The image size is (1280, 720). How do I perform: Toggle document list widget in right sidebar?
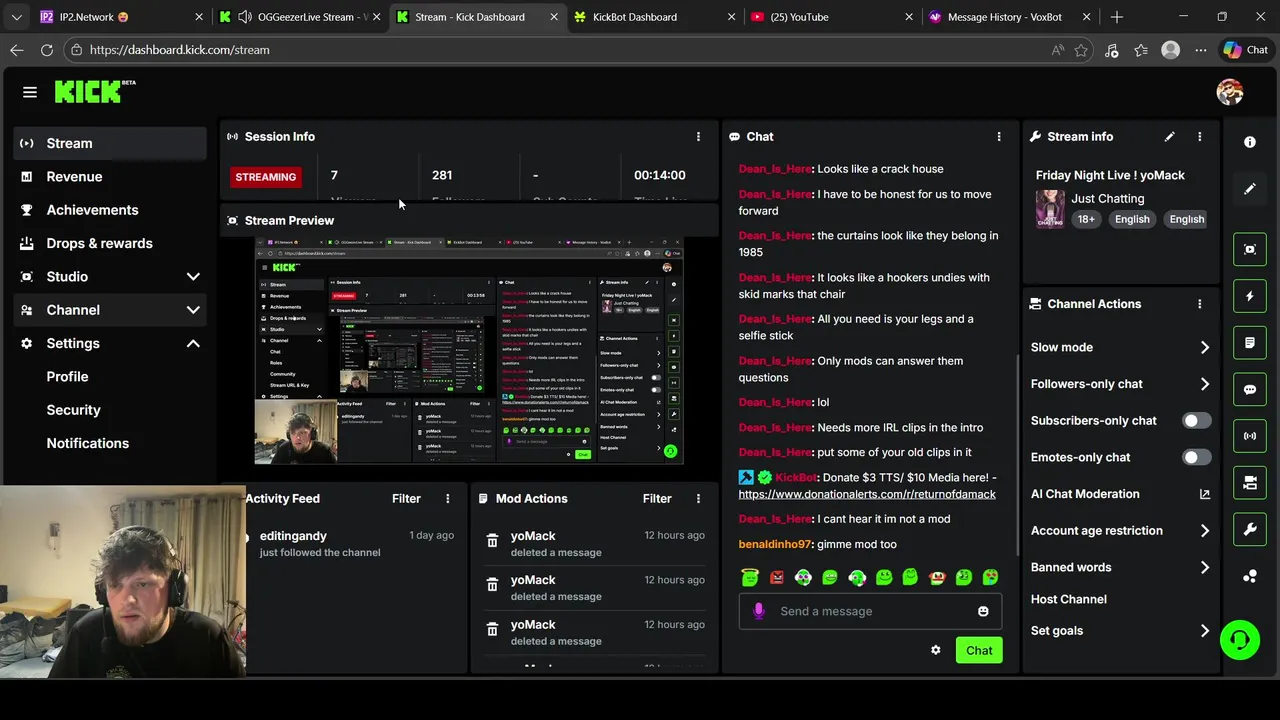(1249, 343)
